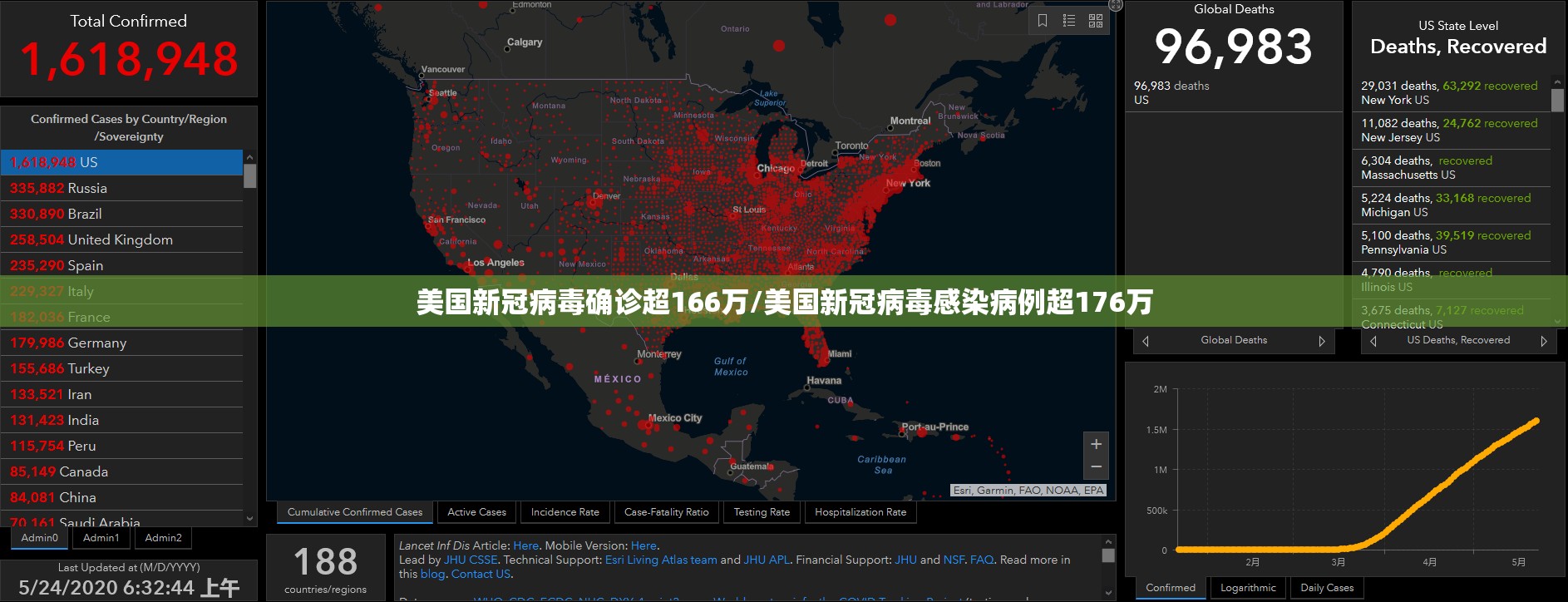The image size is (1568, 602).
Task: Select the Admin0 tab
Action: coord(40,538)
